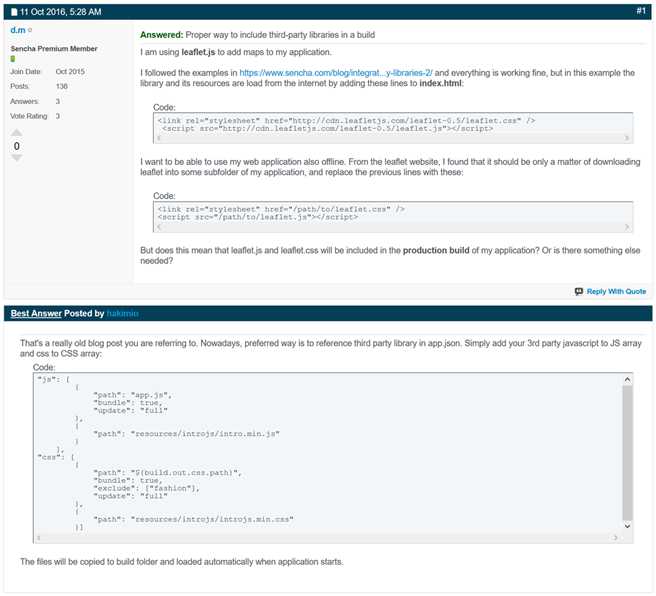Click the vote count 0
This screenshot has height=596, width=656.
pos(16,146)
